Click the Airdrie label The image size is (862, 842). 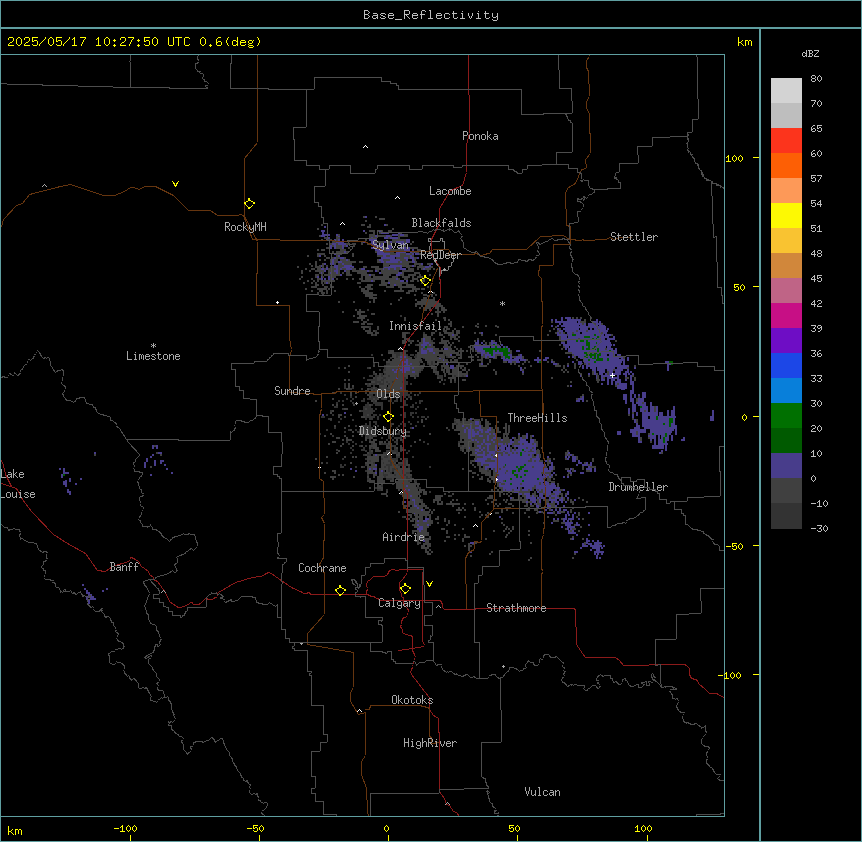click(403, 537)
